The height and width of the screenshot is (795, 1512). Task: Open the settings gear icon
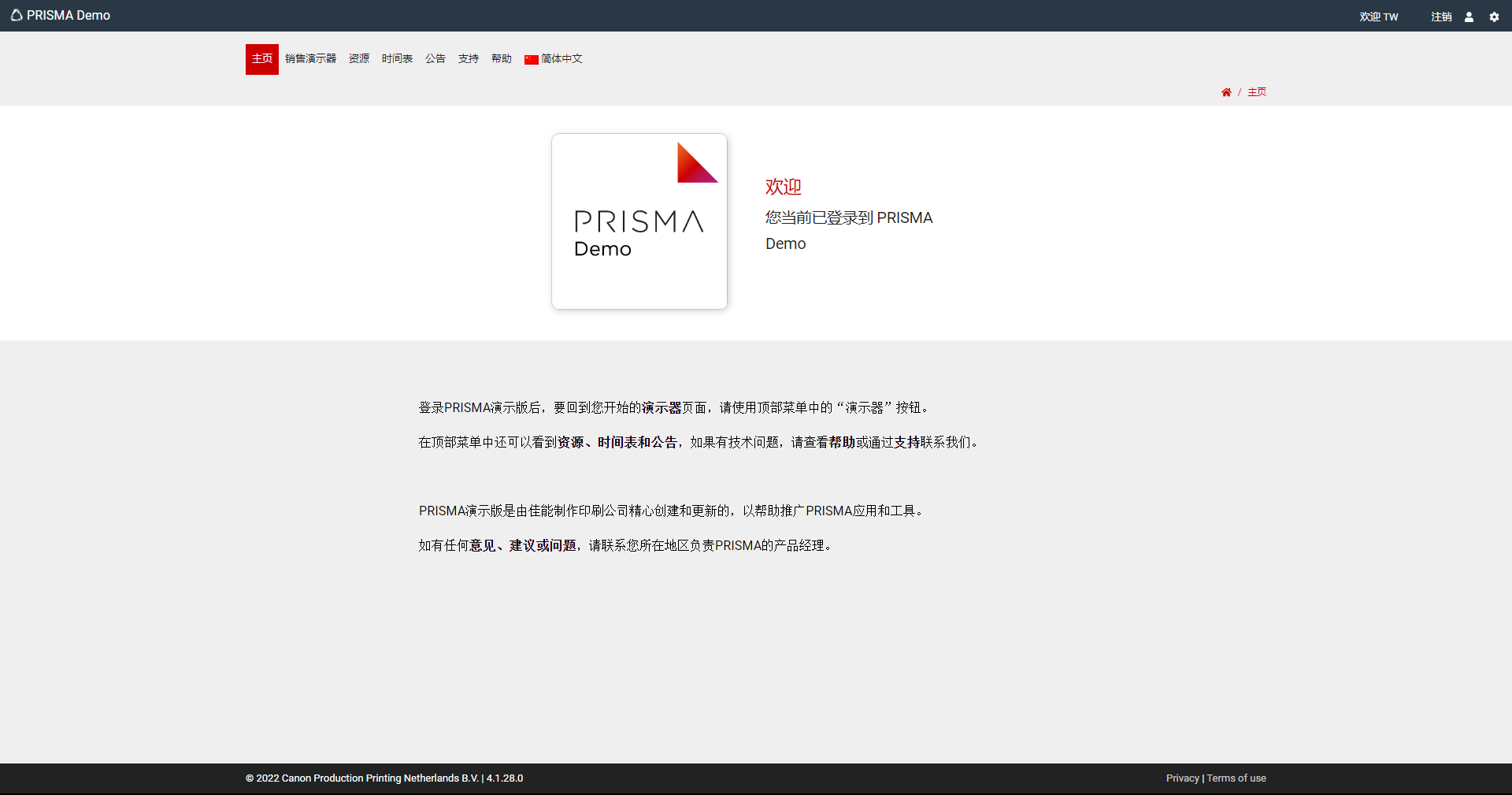[1494, 17]
